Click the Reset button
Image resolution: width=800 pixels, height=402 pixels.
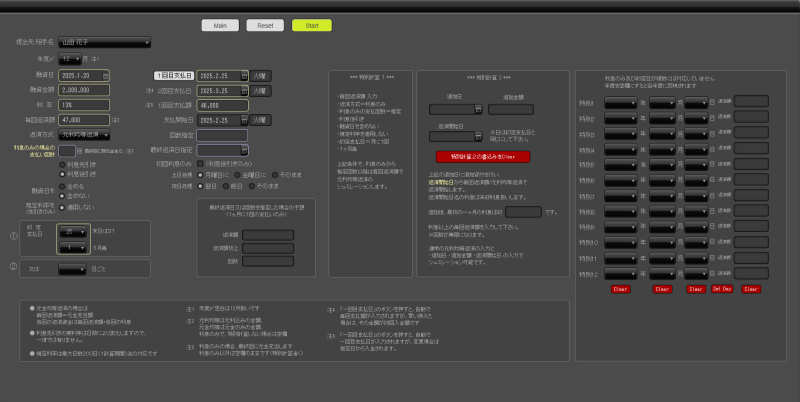pos(265,26)
